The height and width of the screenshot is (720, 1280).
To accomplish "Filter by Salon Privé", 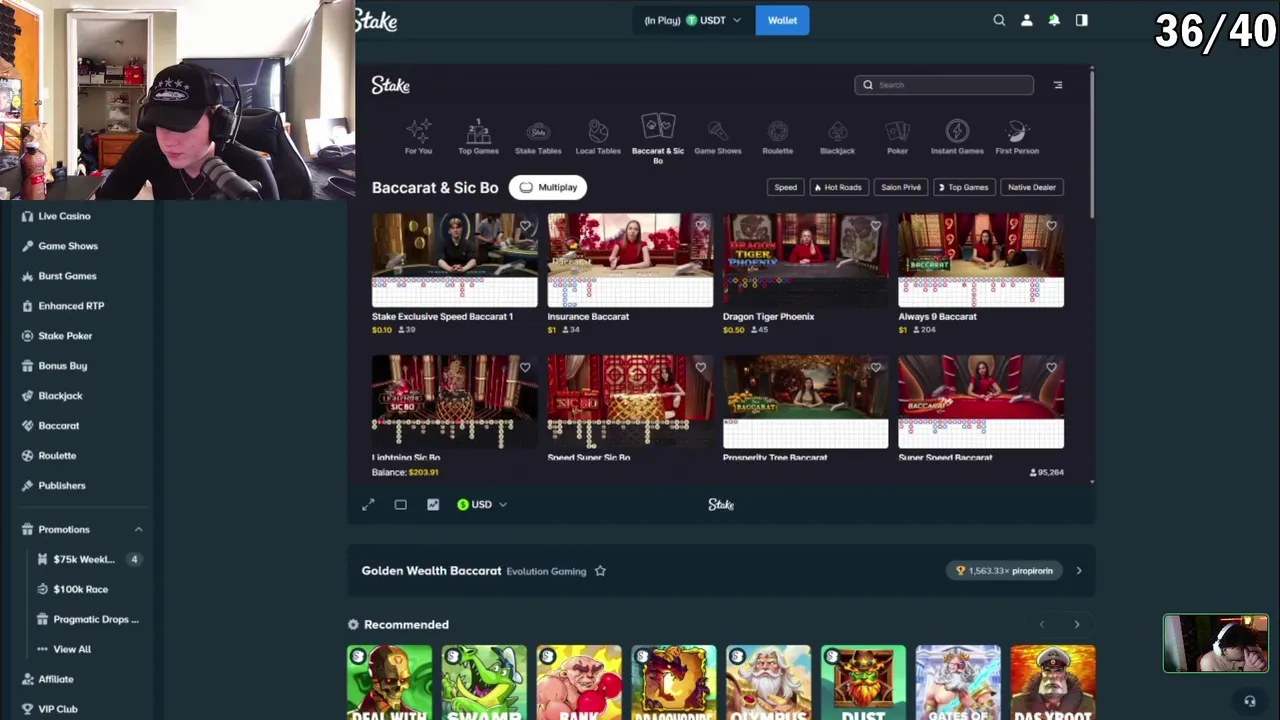I will coord(900,187).
